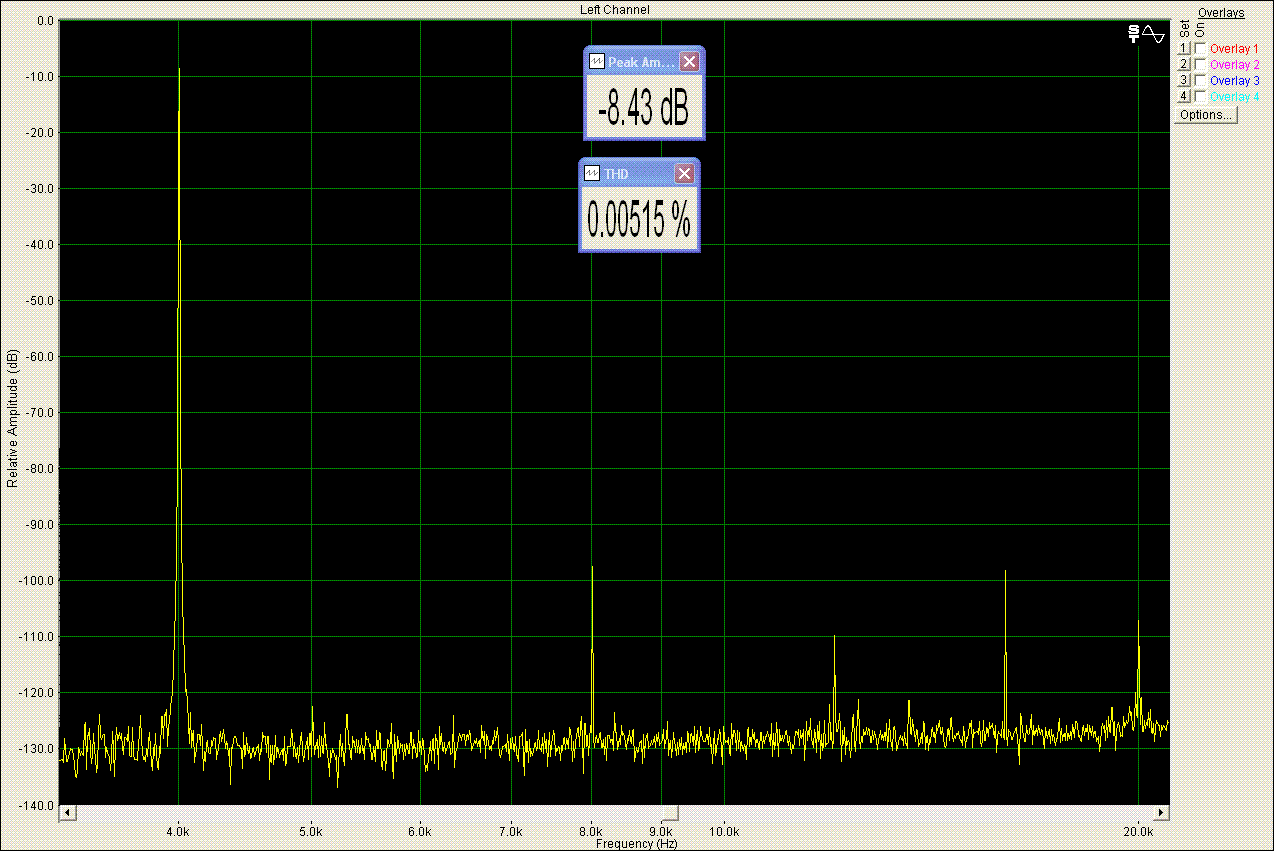The width and height of the screenshot is (1274, 851).
Task: Click the 20.0k frequency tick label
Action: (1139, 831)
